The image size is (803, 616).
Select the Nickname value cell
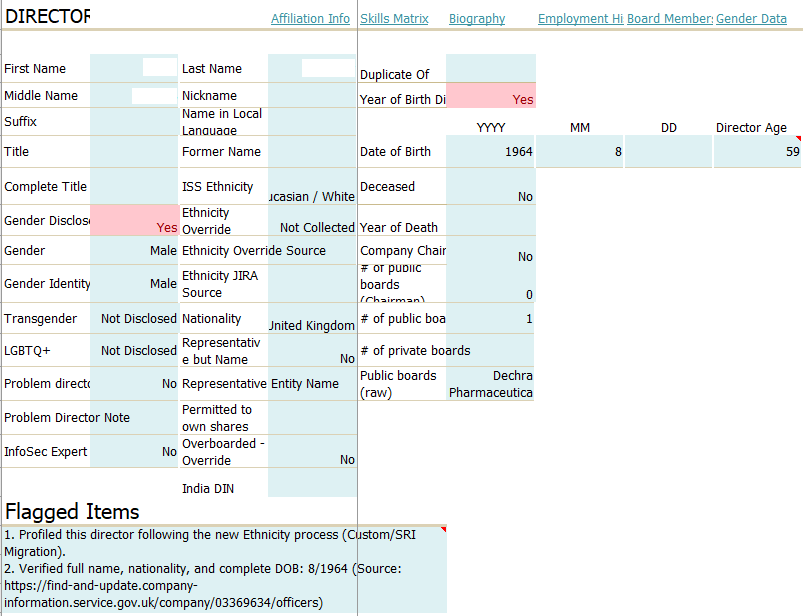[x=311, y=95]
